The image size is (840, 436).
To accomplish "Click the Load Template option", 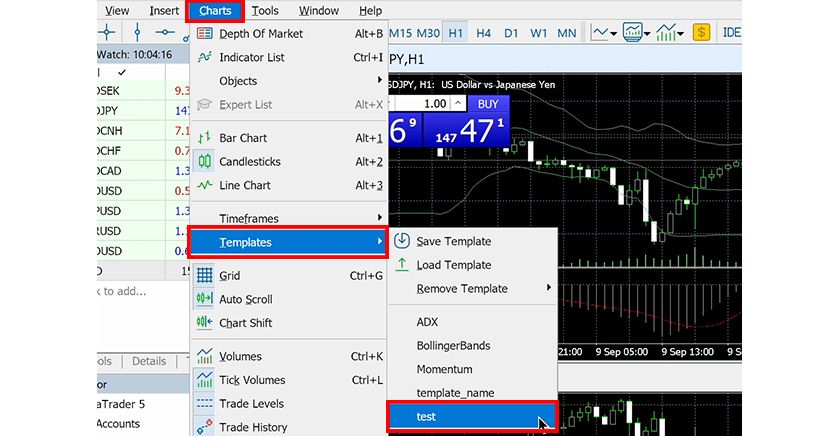I will pyautogui.click(x=453, y=265).
